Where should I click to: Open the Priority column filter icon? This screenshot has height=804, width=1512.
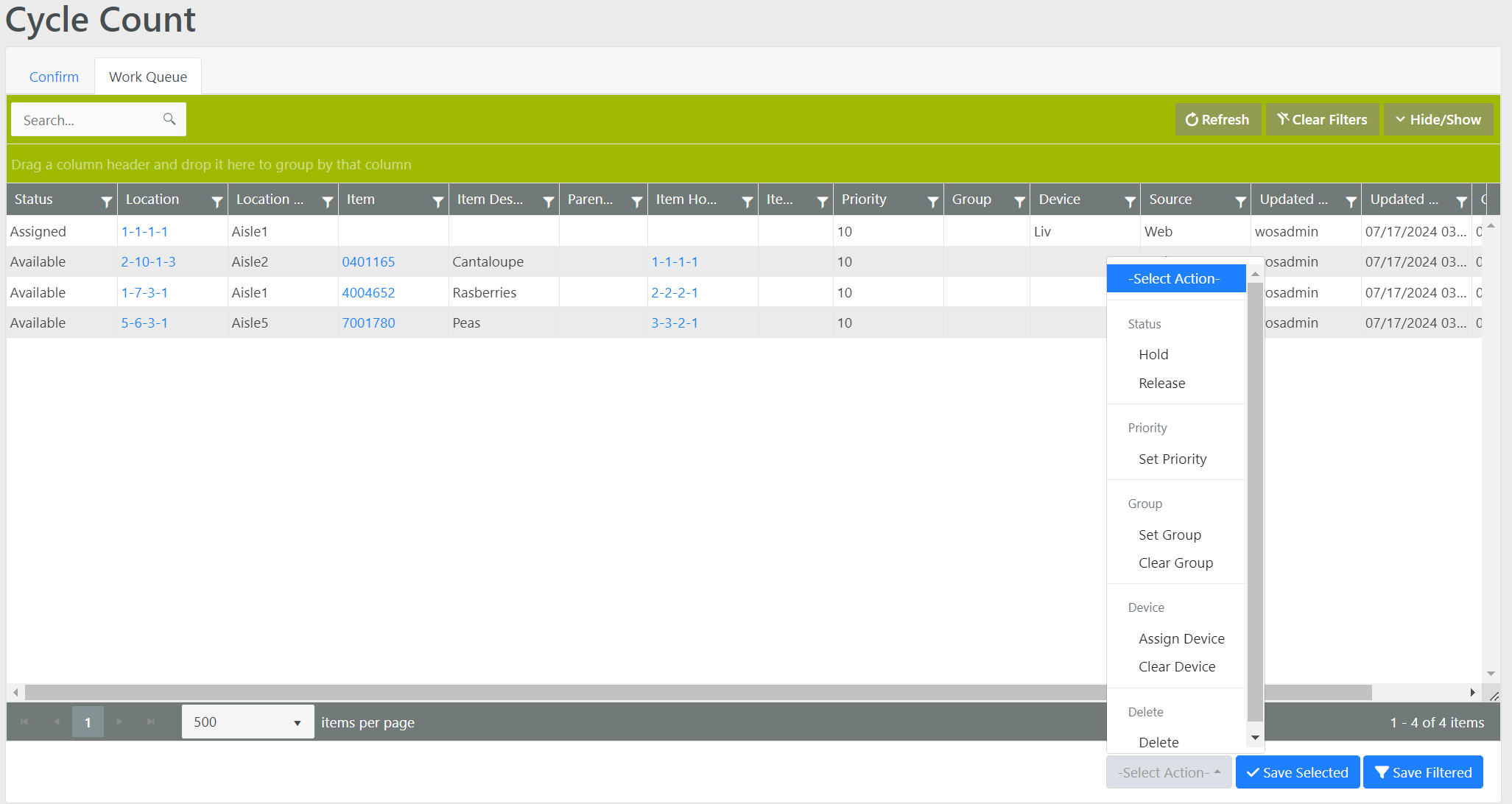932,201
